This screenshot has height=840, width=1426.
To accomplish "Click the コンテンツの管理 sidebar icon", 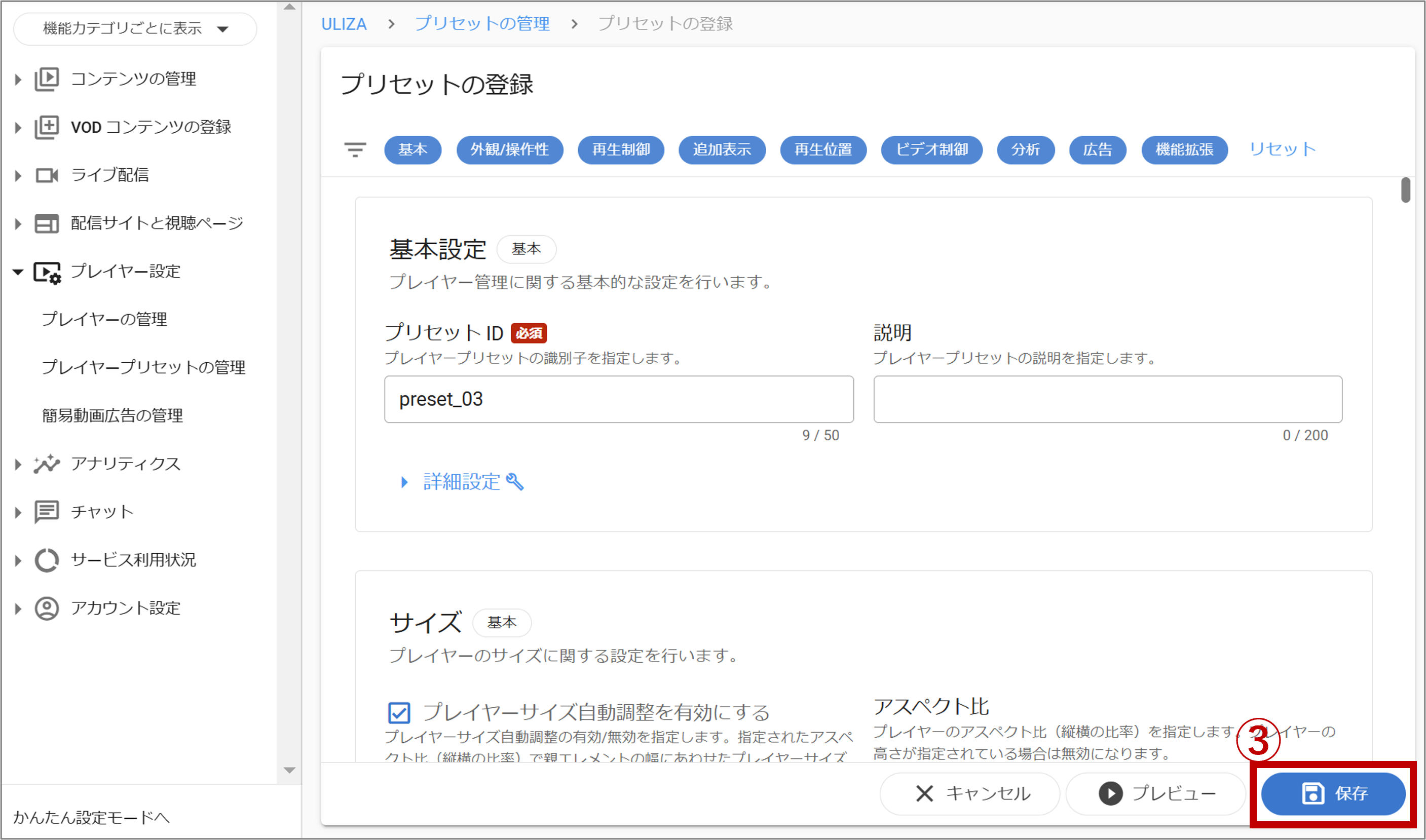I will (47, 79).
